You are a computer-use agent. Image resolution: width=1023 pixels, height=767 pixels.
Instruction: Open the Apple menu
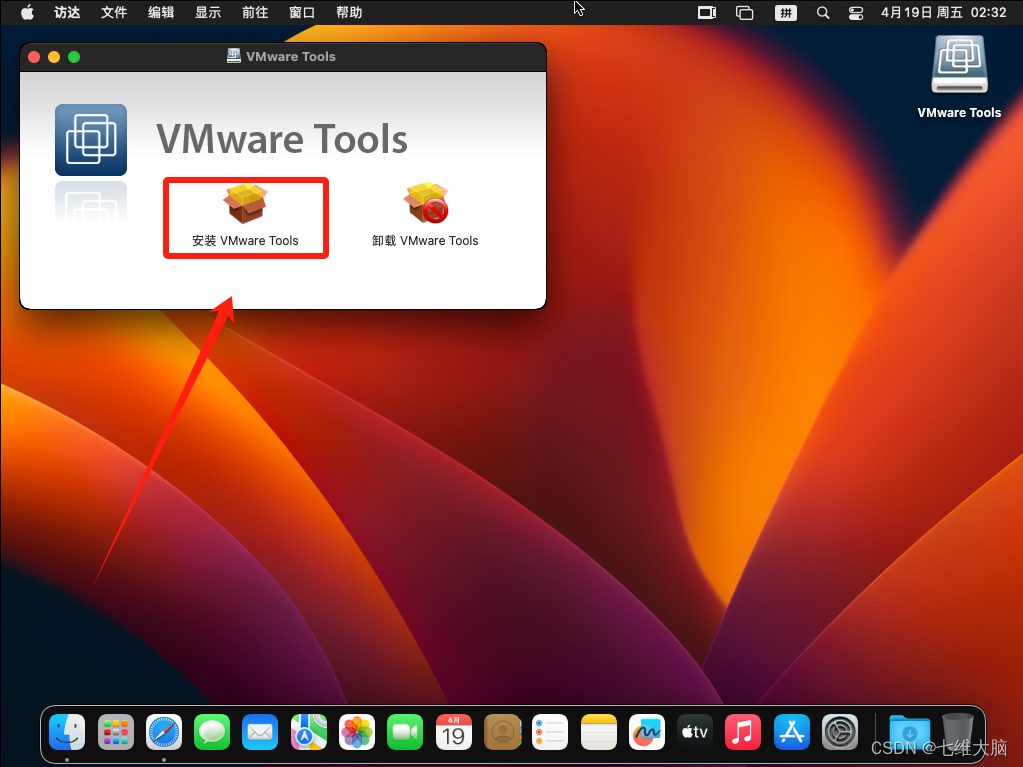pos(27,12)
